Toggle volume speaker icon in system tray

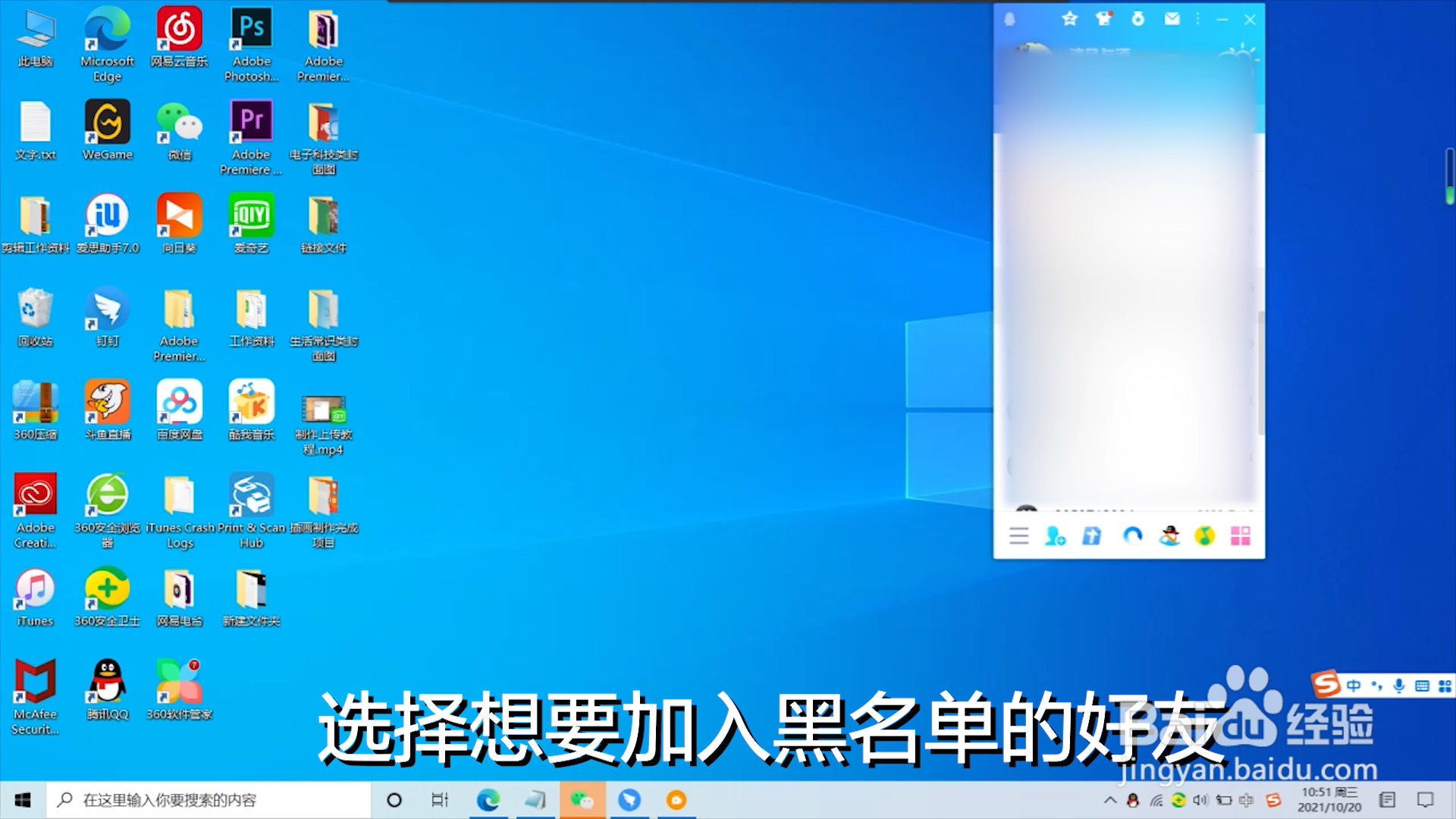(1200, 800)
